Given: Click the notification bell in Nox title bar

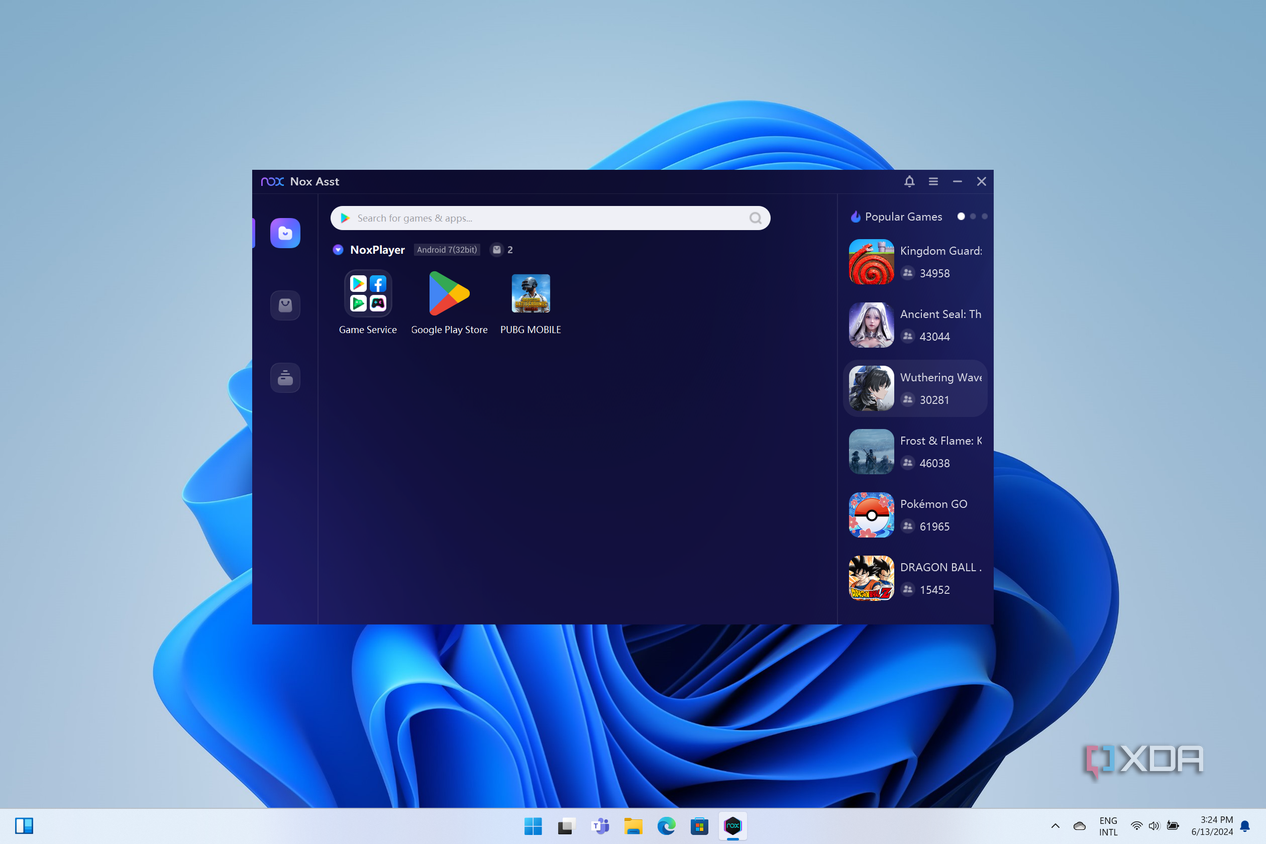Looking at the screenshot, I should (909, 181).
